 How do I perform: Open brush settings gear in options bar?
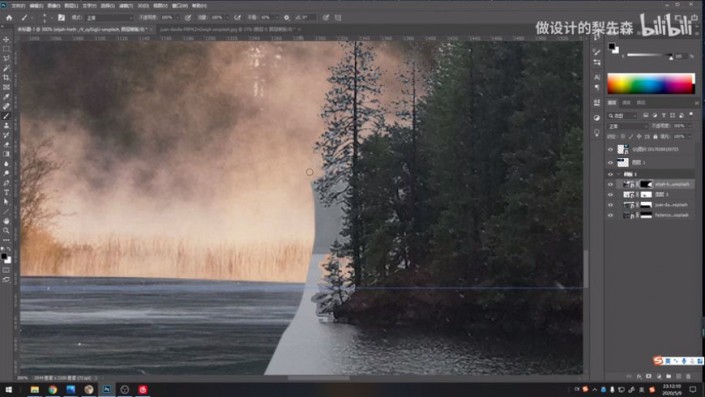pyautogui.click(x=286, y=18)
